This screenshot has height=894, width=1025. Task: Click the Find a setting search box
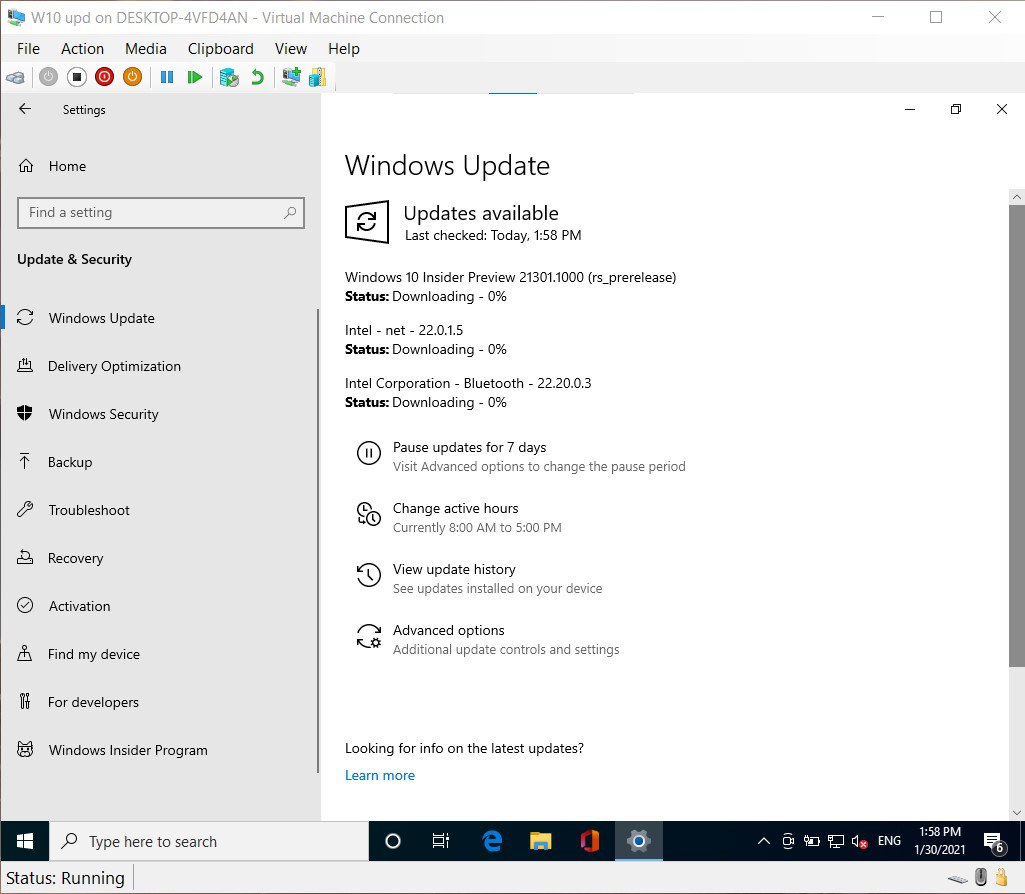pos(161,212)
